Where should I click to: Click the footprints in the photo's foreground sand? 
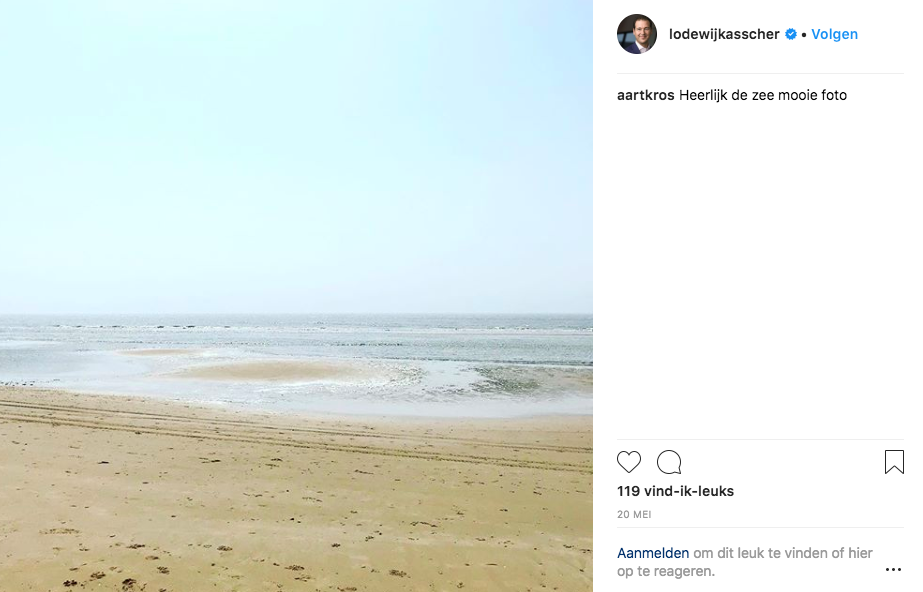tap(130, 575)
